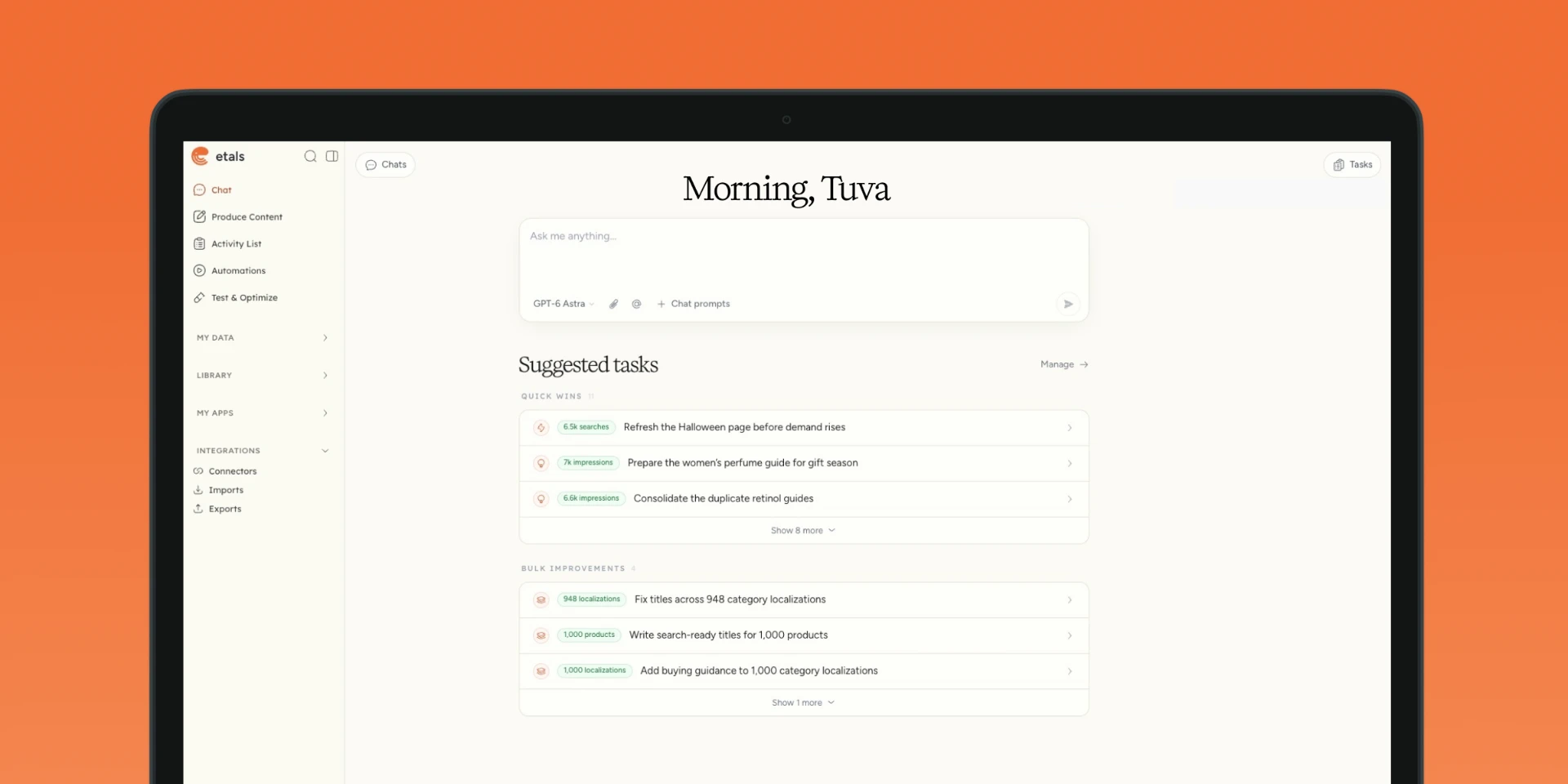
Task: Toggle the sidebar panel icon
Action: click(332, 156)
